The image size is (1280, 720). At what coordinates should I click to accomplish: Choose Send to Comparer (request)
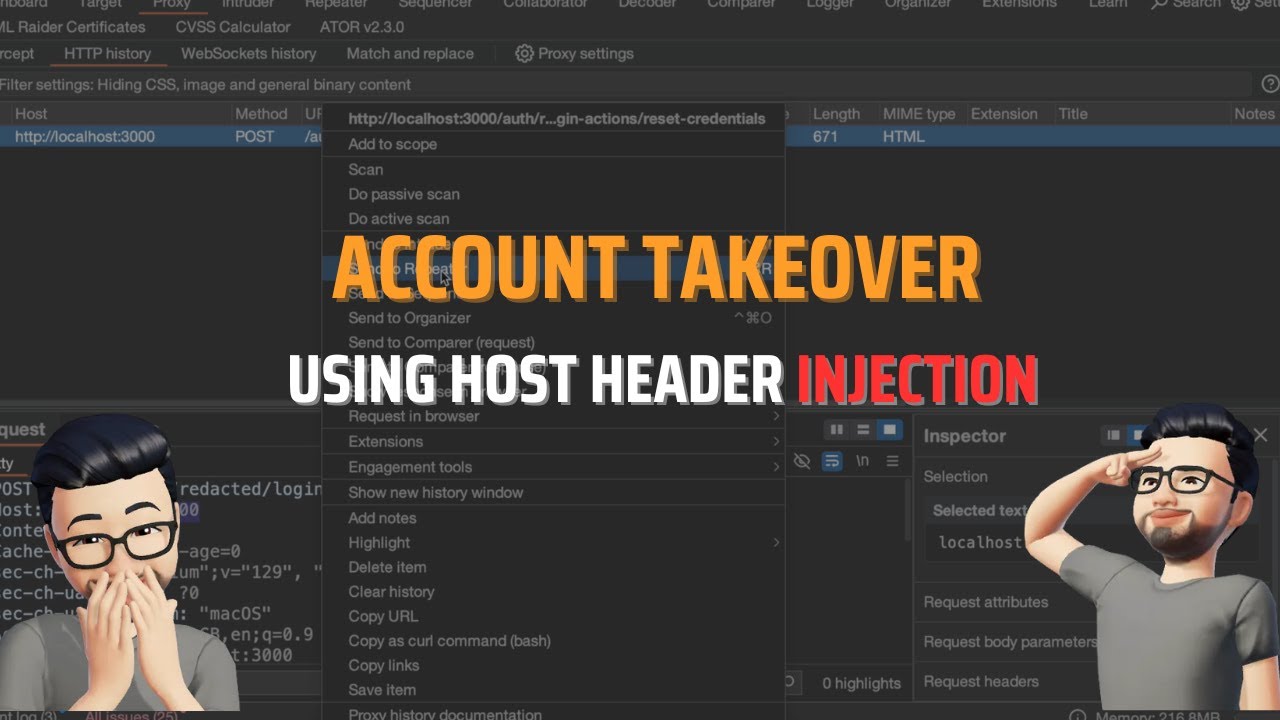pos(441,342)
